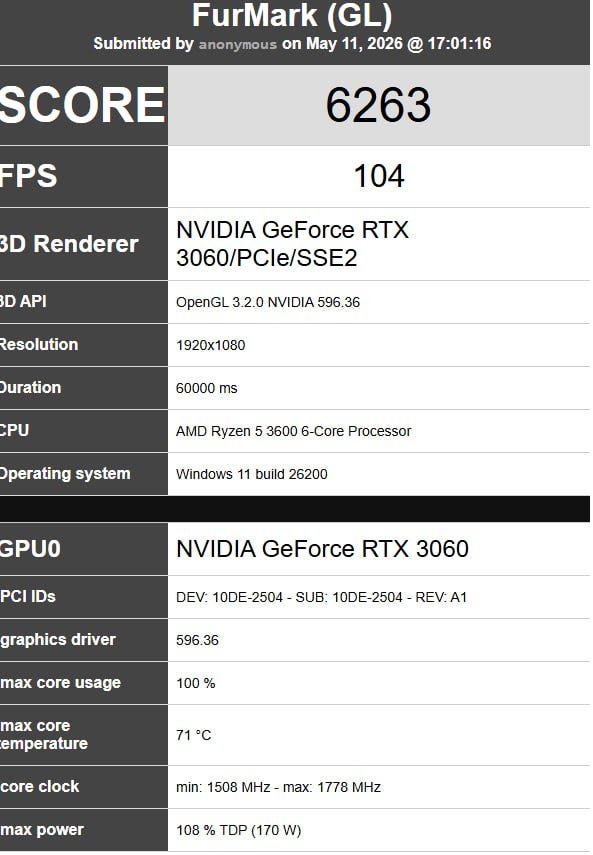
Task: Click the OpenGL 3.2.0 NVIDIA 596.36 value
Action: tap(268, 302)
